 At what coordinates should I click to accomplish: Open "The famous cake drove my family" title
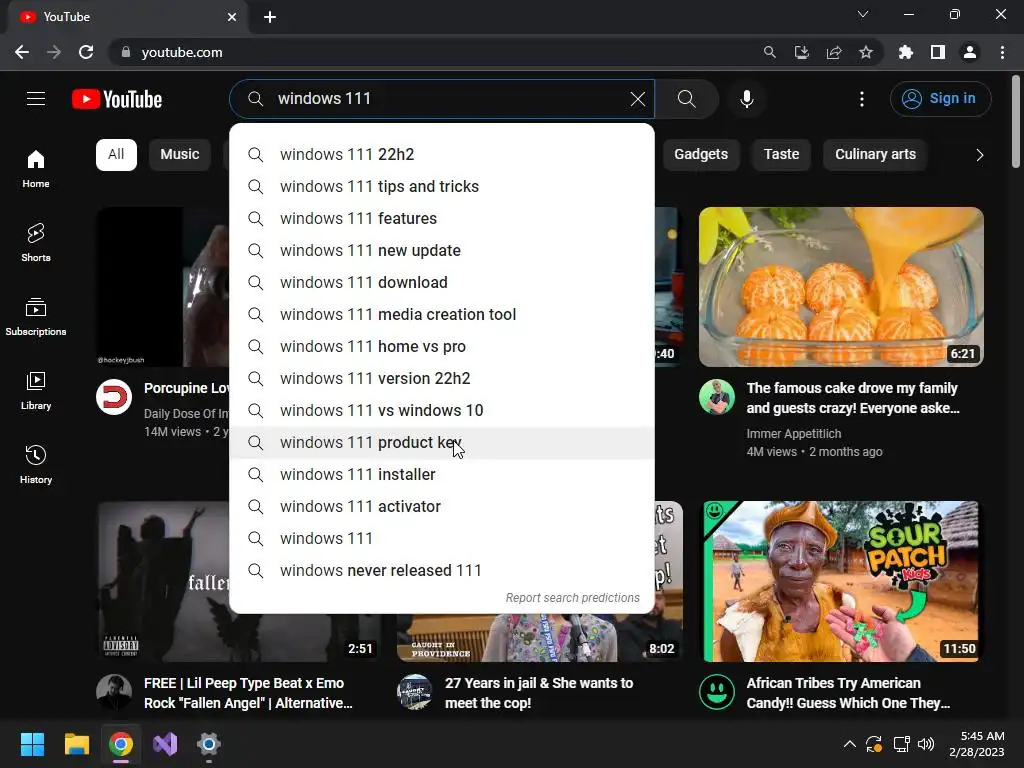(853, 398)
